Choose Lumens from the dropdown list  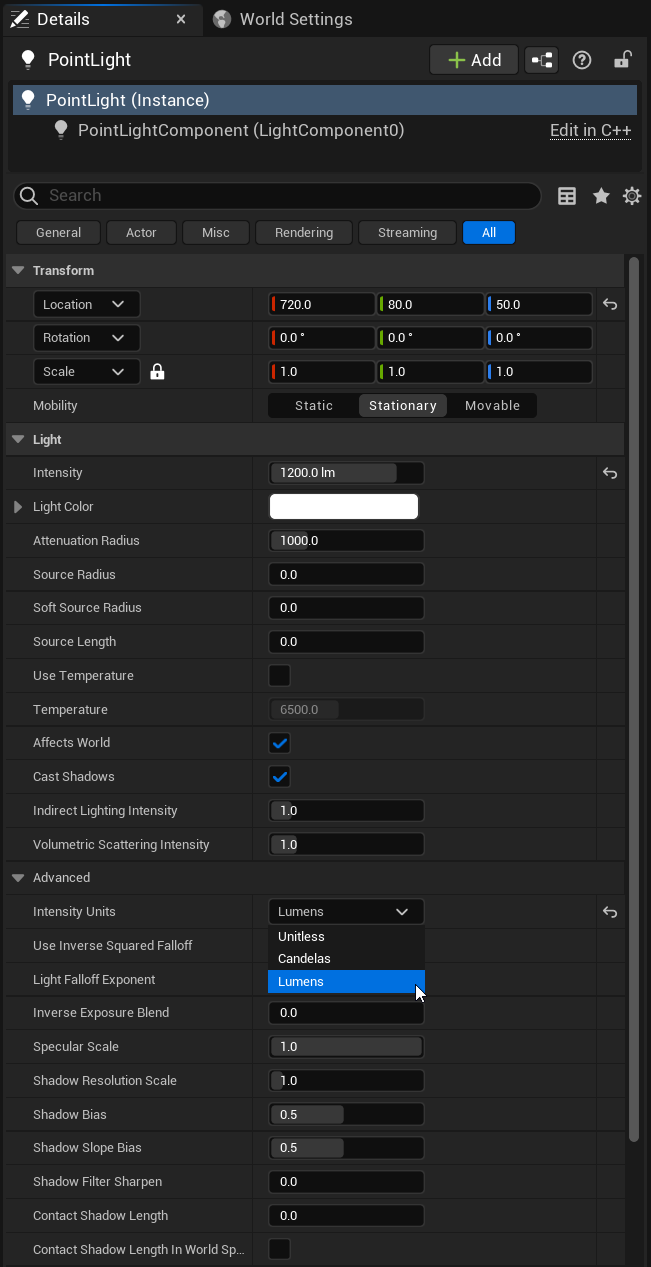coord(346,982)
